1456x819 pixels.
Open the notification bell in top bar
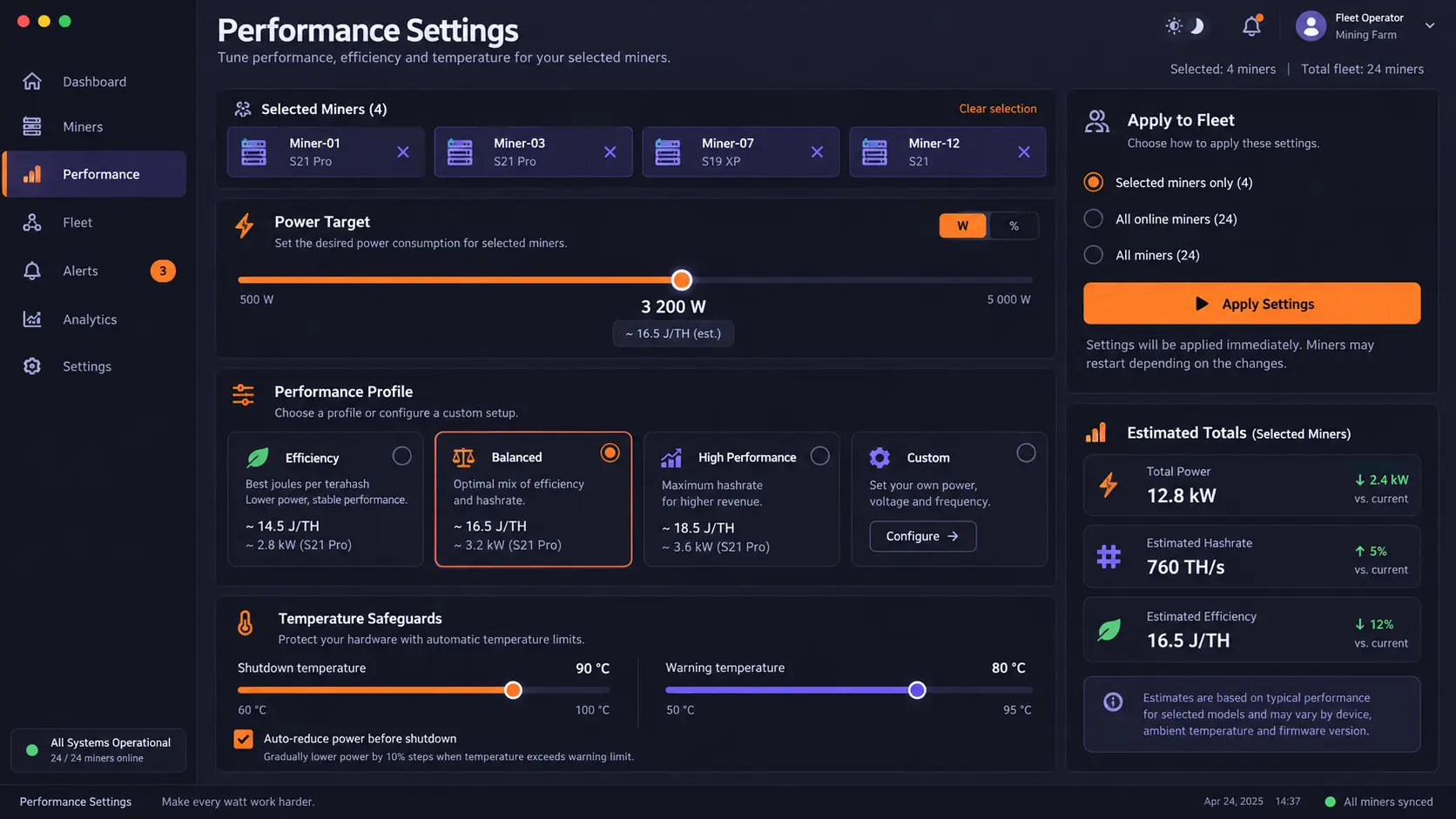click(x=1251, y=26)
